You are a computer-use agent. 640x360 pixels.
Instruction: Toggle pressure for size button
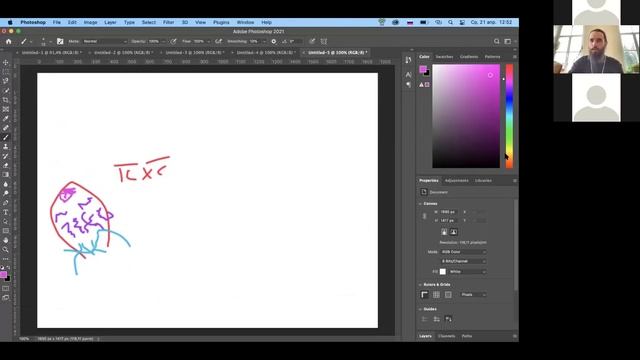point(312,41)
